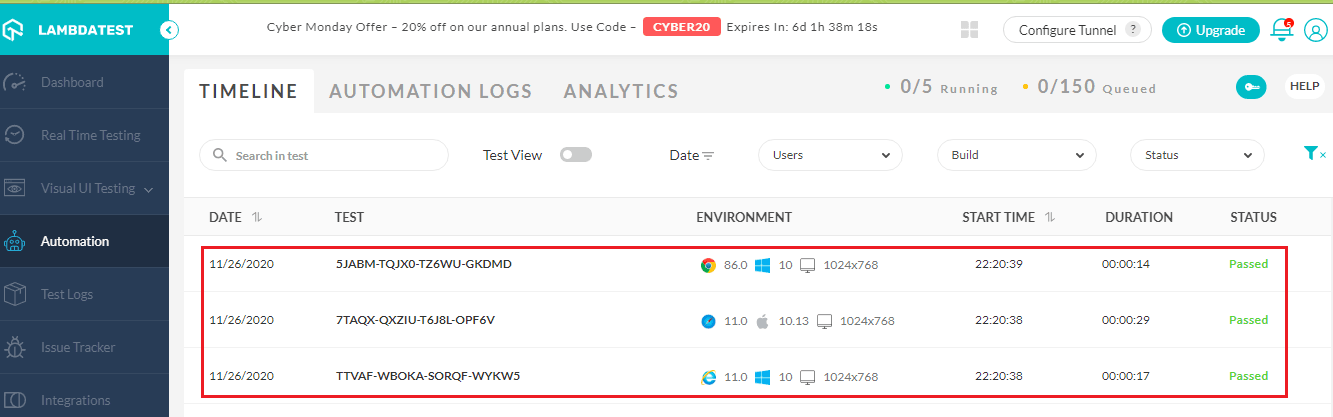
Task: Click the Automation robot icon
Action: 15,241
